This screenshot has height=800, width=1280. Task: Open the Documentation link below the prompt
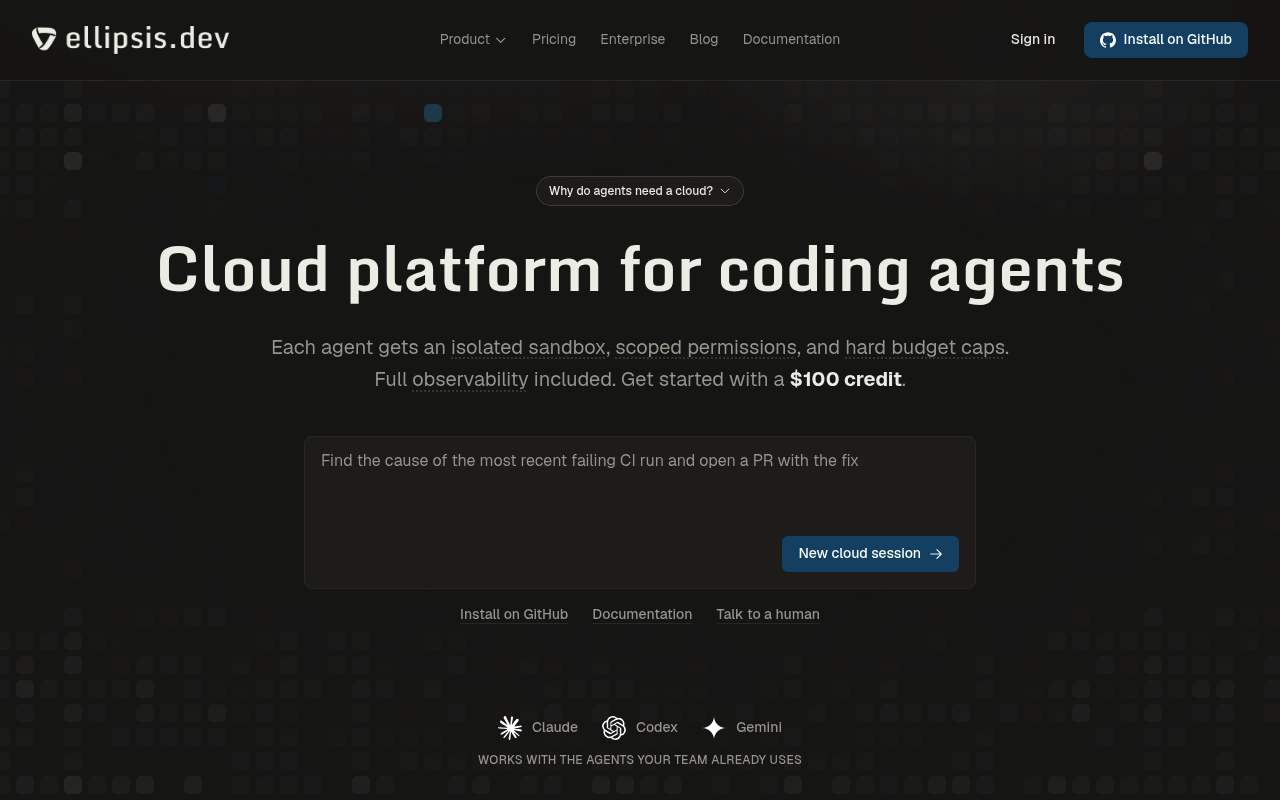click(642, 614)
